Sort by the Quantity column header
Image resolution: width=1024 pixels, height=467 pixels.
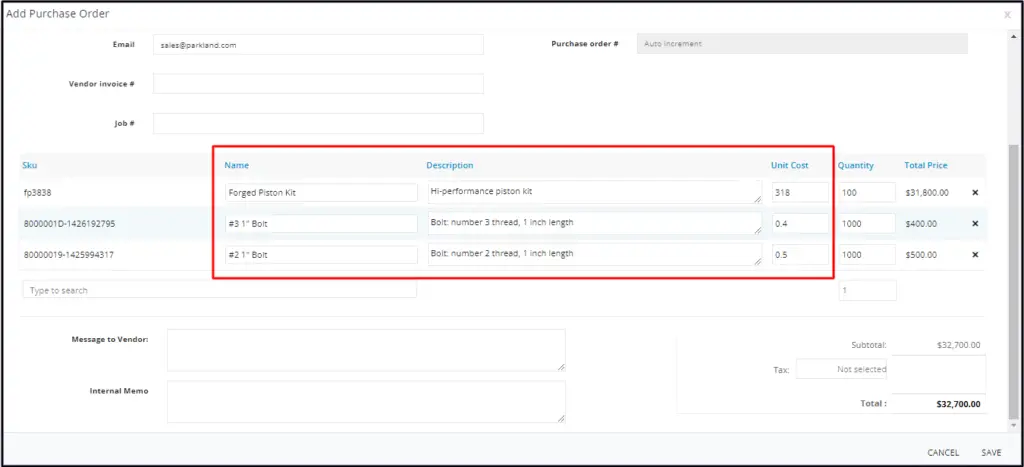(x=856, y=165)
